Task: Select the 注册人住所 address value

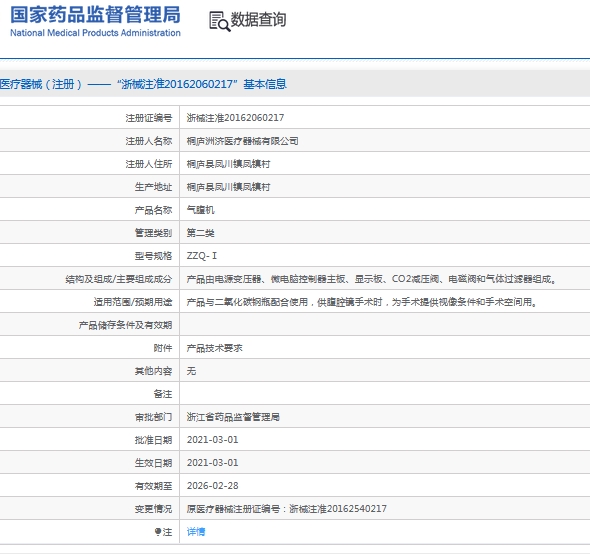Action: 228,164
